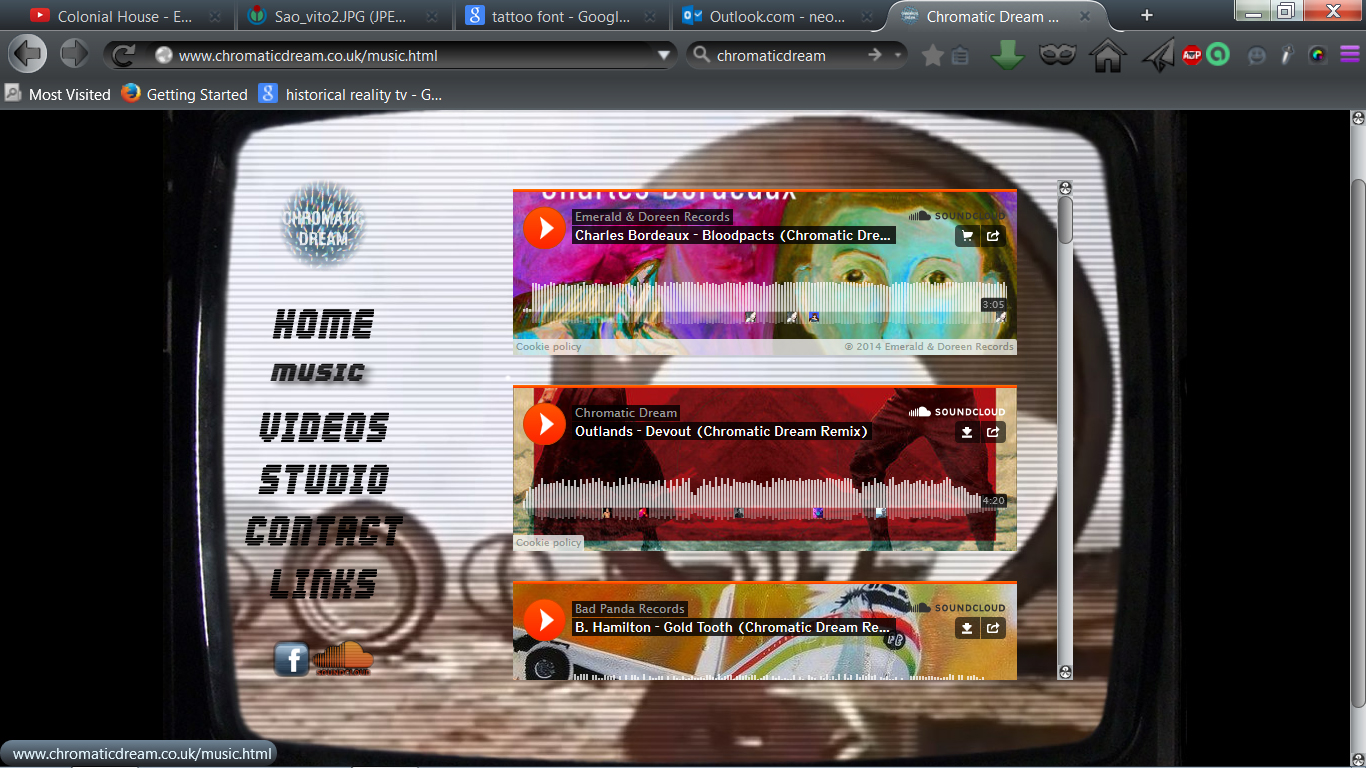1366x768 pixels.
Task: Open the LINKS navigation link
Action: pyautogui.click(x=324, y=583)
